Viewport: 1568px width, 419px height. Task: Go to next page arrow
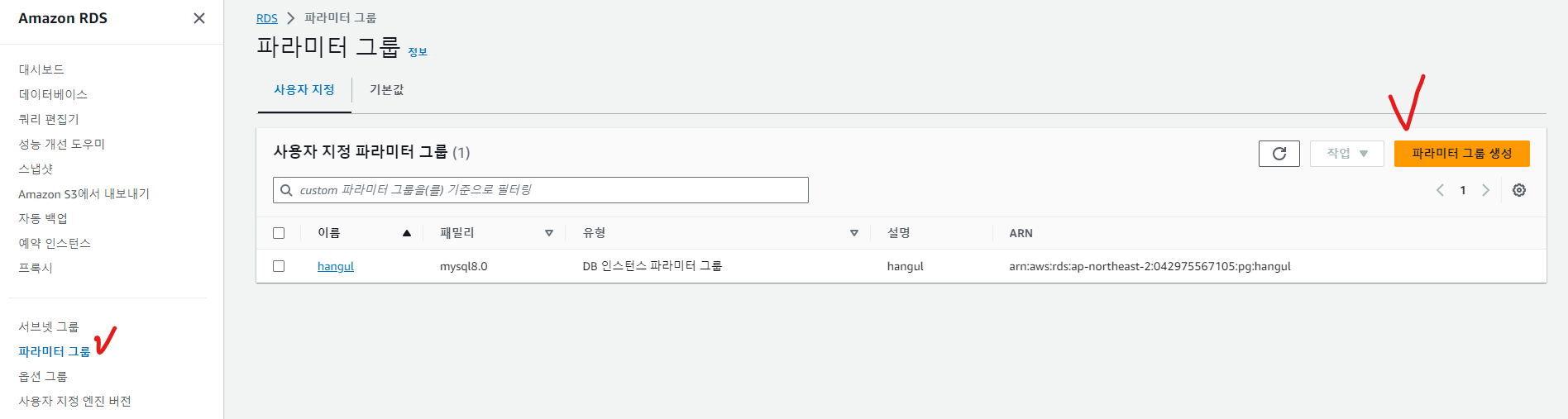coord(1486,190)
